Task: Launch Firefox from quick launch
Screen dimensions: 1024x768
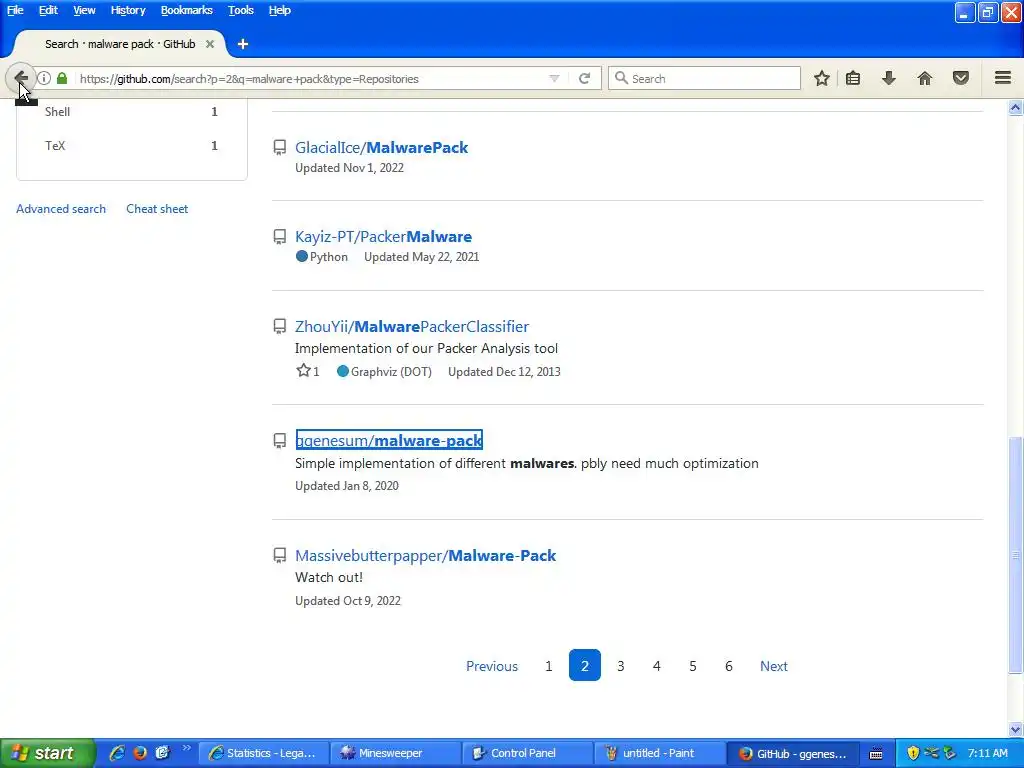Action: (140, 753)
